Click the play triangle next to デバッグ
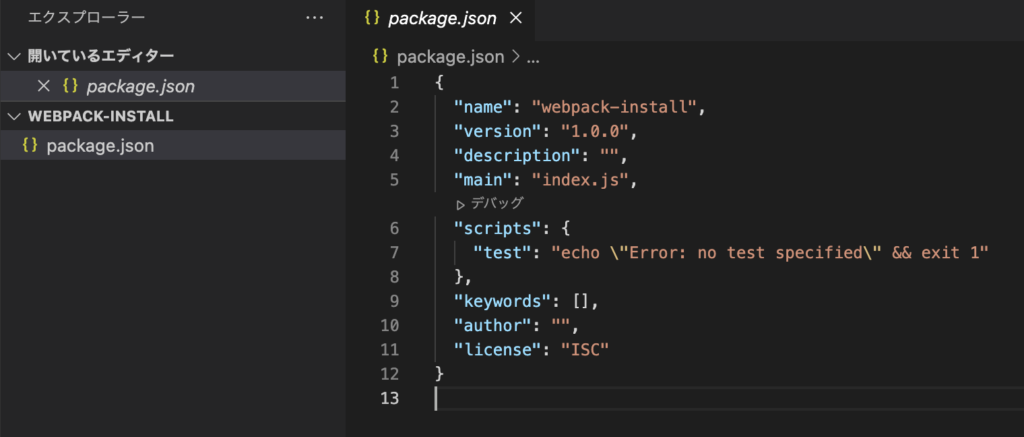This screenshot has height=437, width=1024. pyautogui.click(x=460, y=204)
